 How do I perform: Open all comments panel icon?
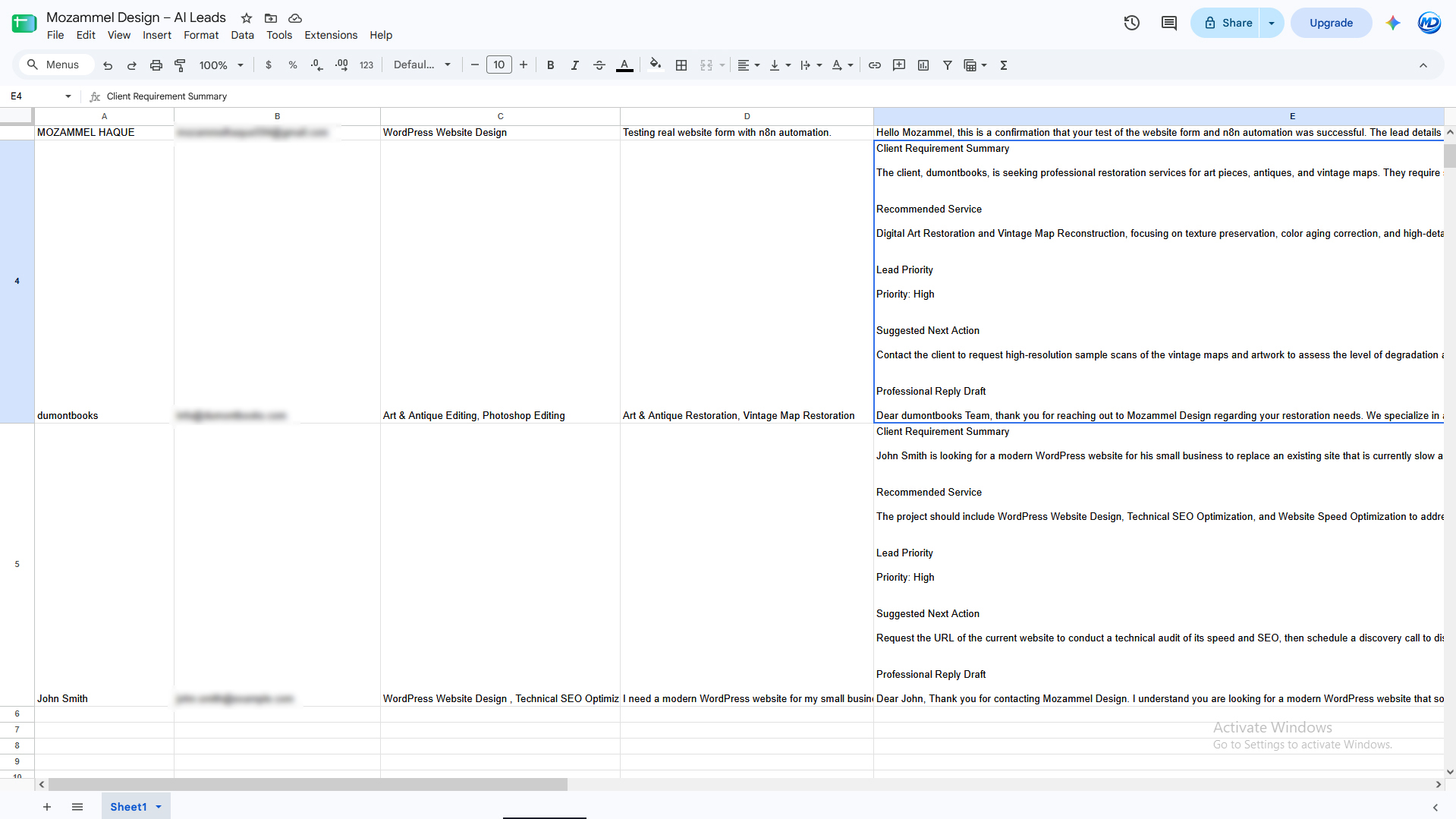[x=1169, y=23]
